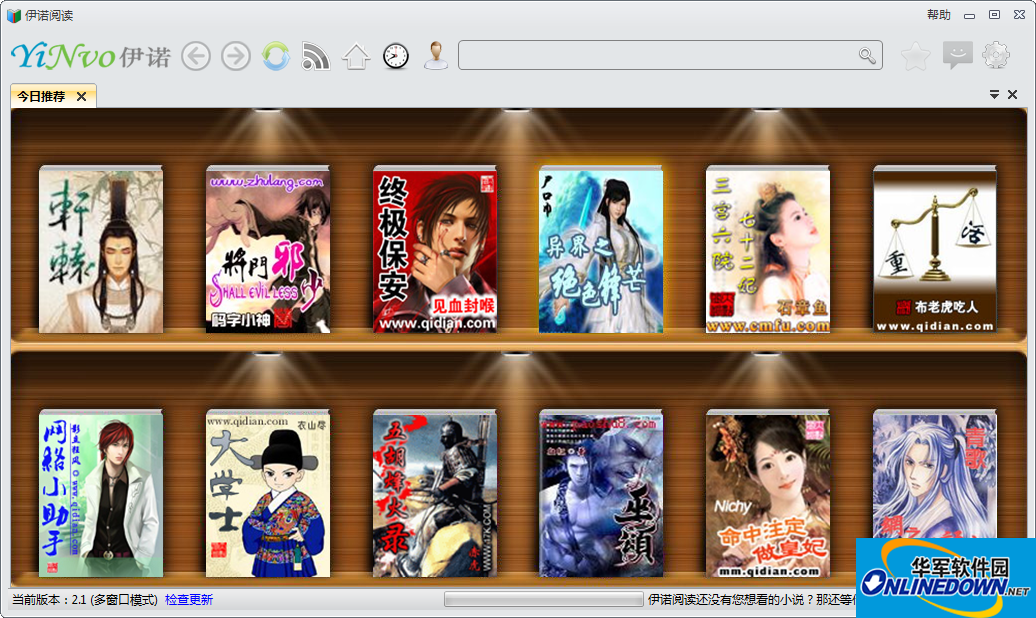Click the status bar progress bar
The width and height of the screenshot is (1036, 618).
[x=544, y=599]
